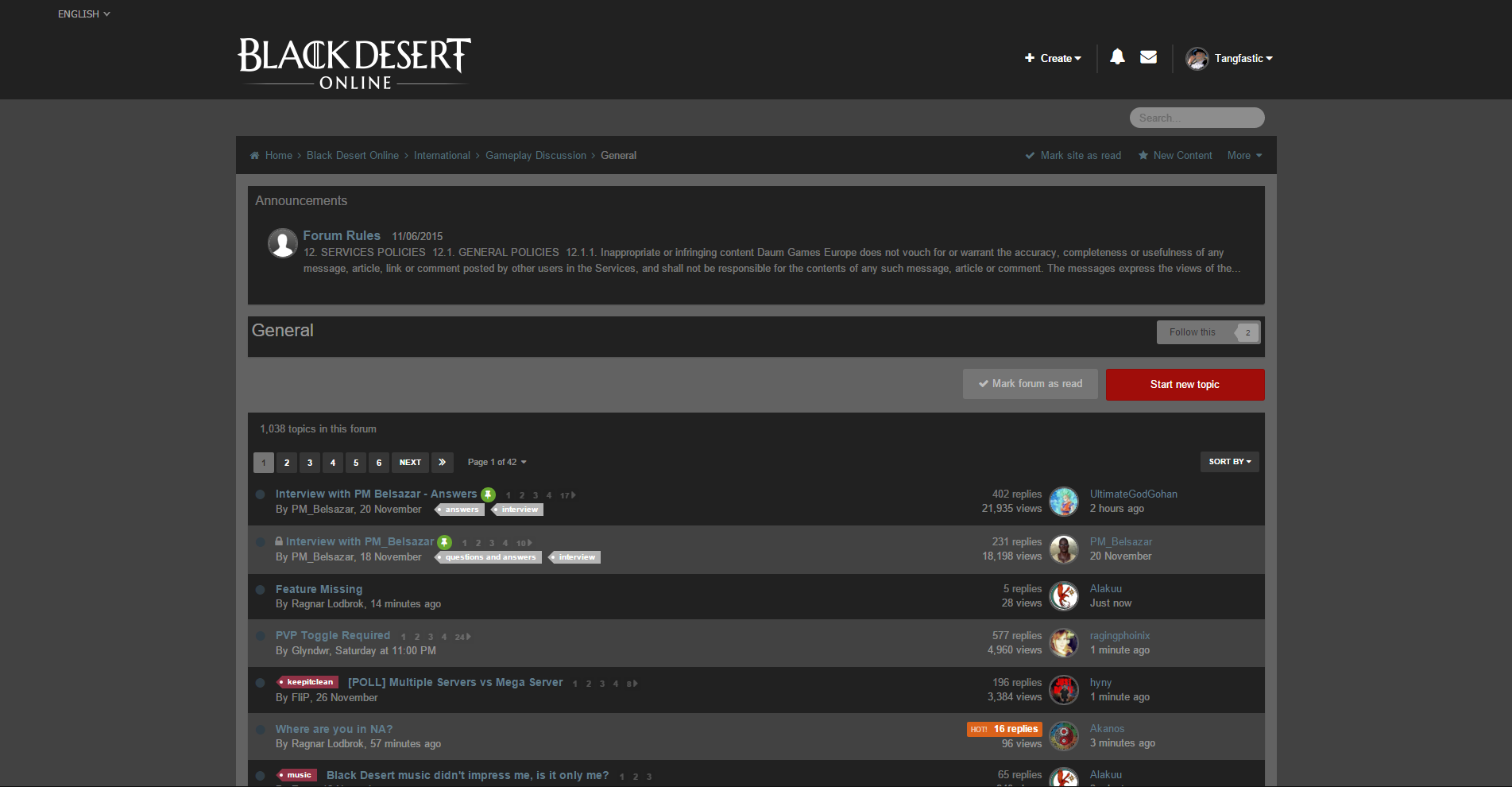Viewport: 1512px width, 787px height.
Task: Click the questions and answers tag
Action: (489, 557)
